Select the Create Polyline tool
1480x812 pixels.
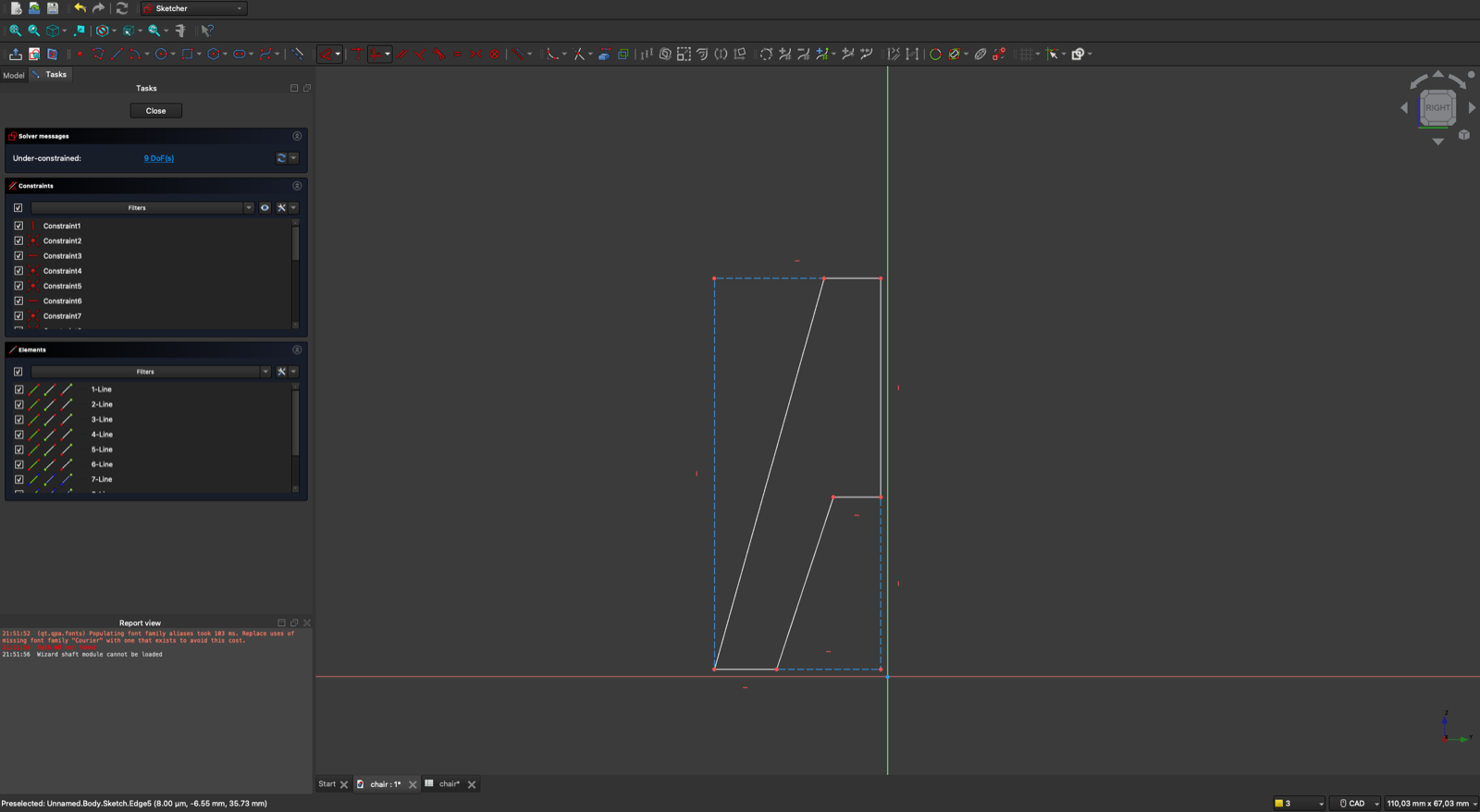coord(98,54)
